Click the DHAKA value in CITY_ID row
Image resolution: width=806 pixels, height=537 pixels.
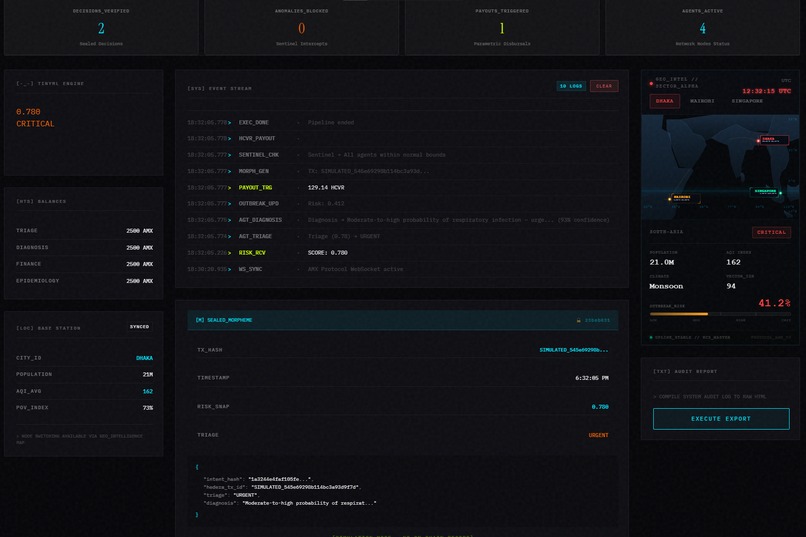144,358
